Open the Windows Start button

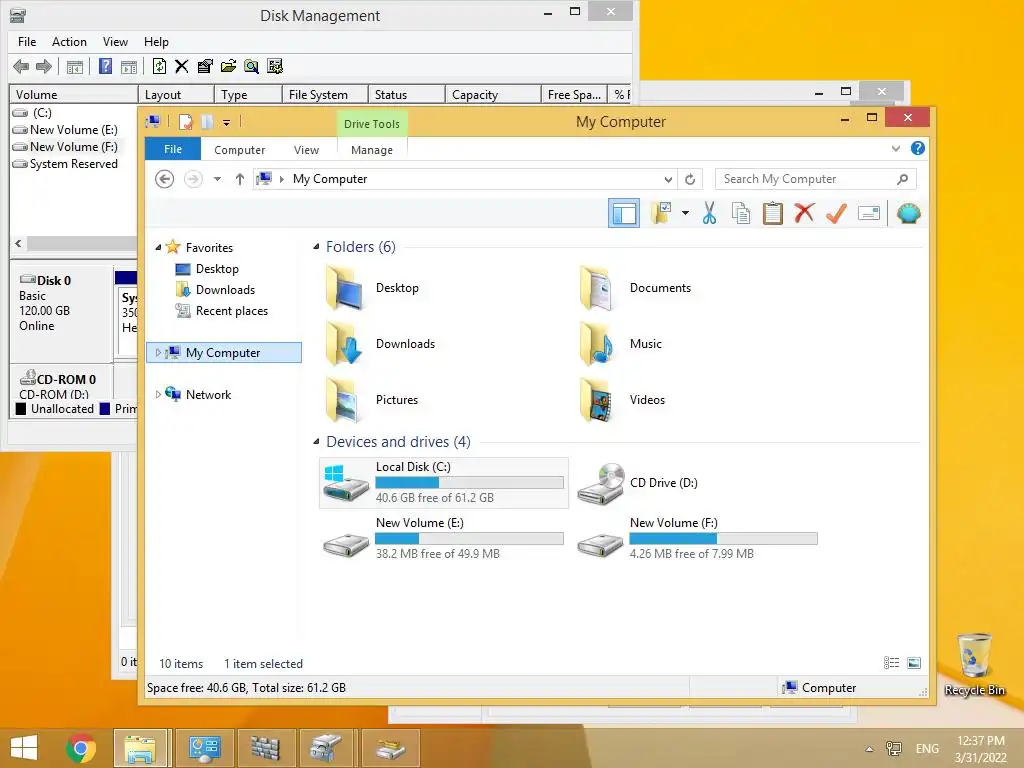coord(24,748)
